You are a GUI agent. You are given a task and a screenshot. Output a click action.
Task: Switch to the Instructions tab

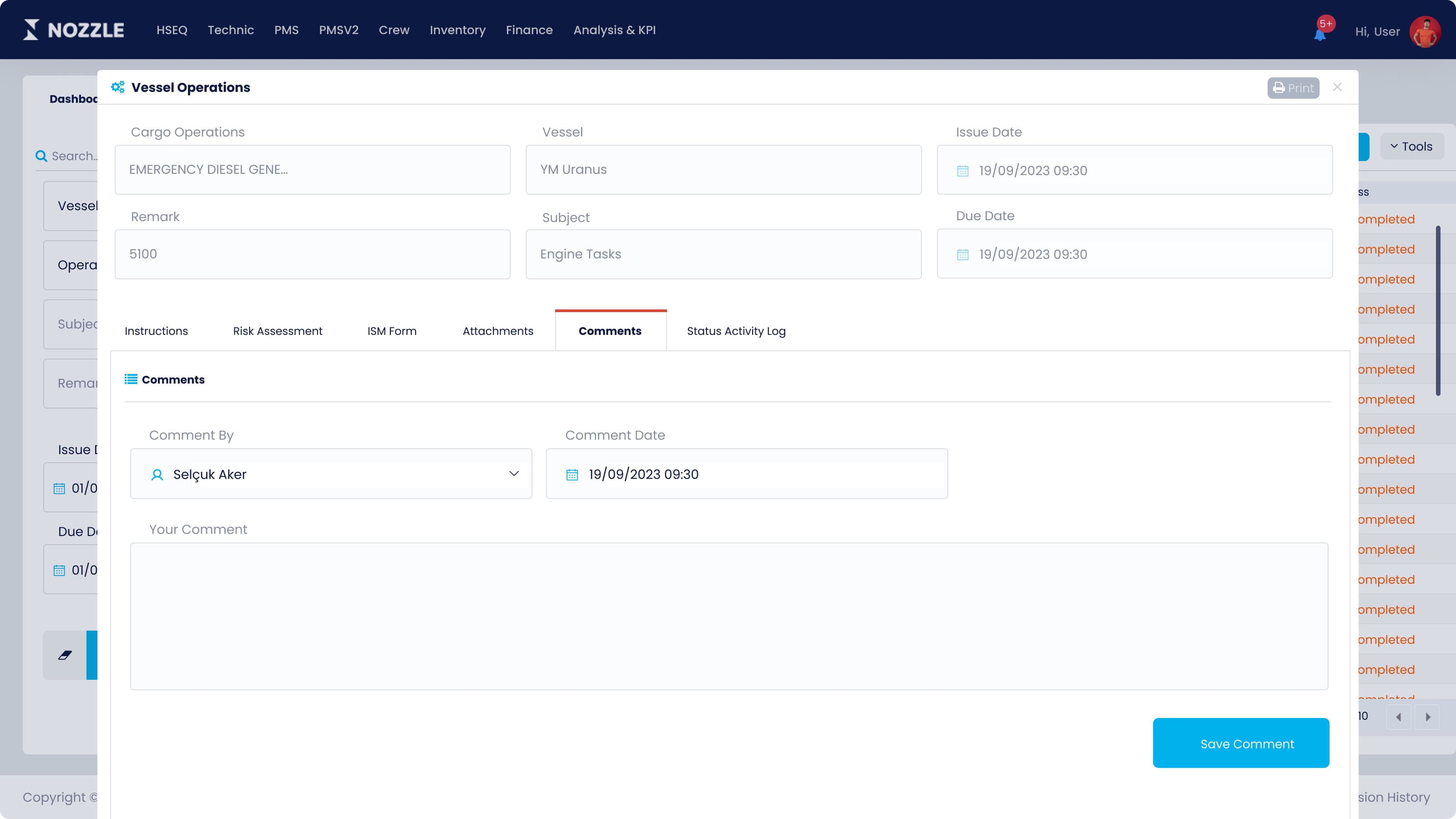click(156, 331)
